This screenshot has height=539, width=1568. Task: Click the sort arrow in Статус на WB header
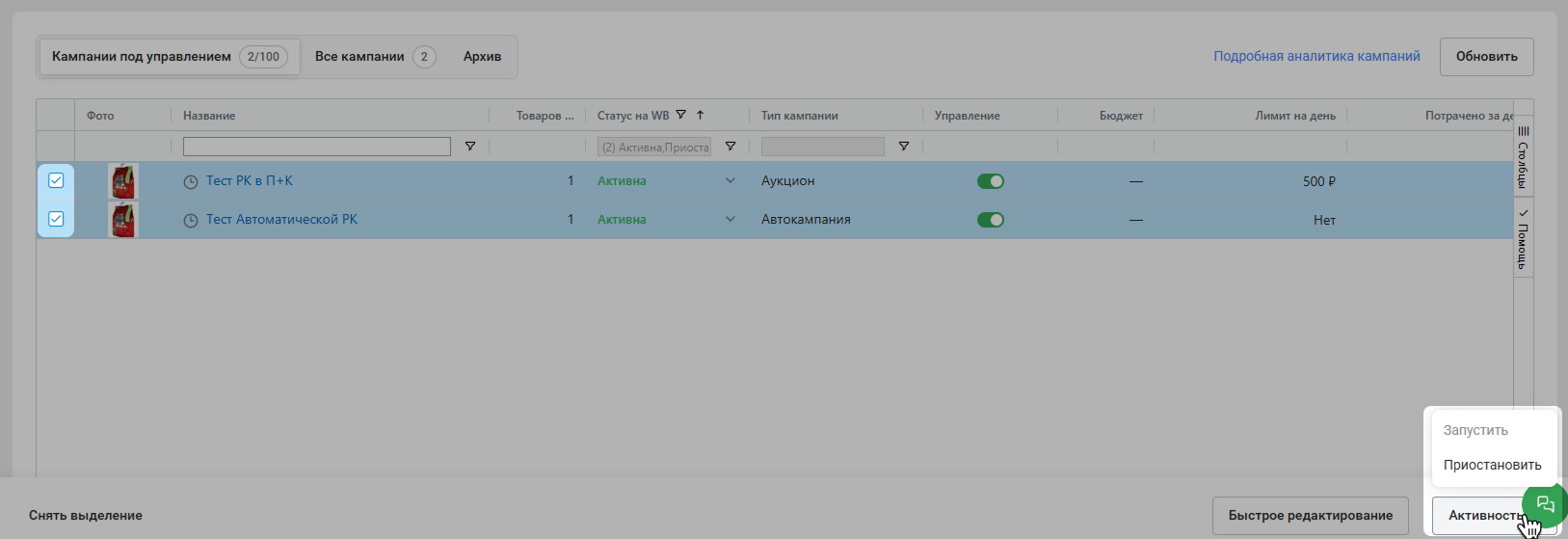click(x=701, y=115)
